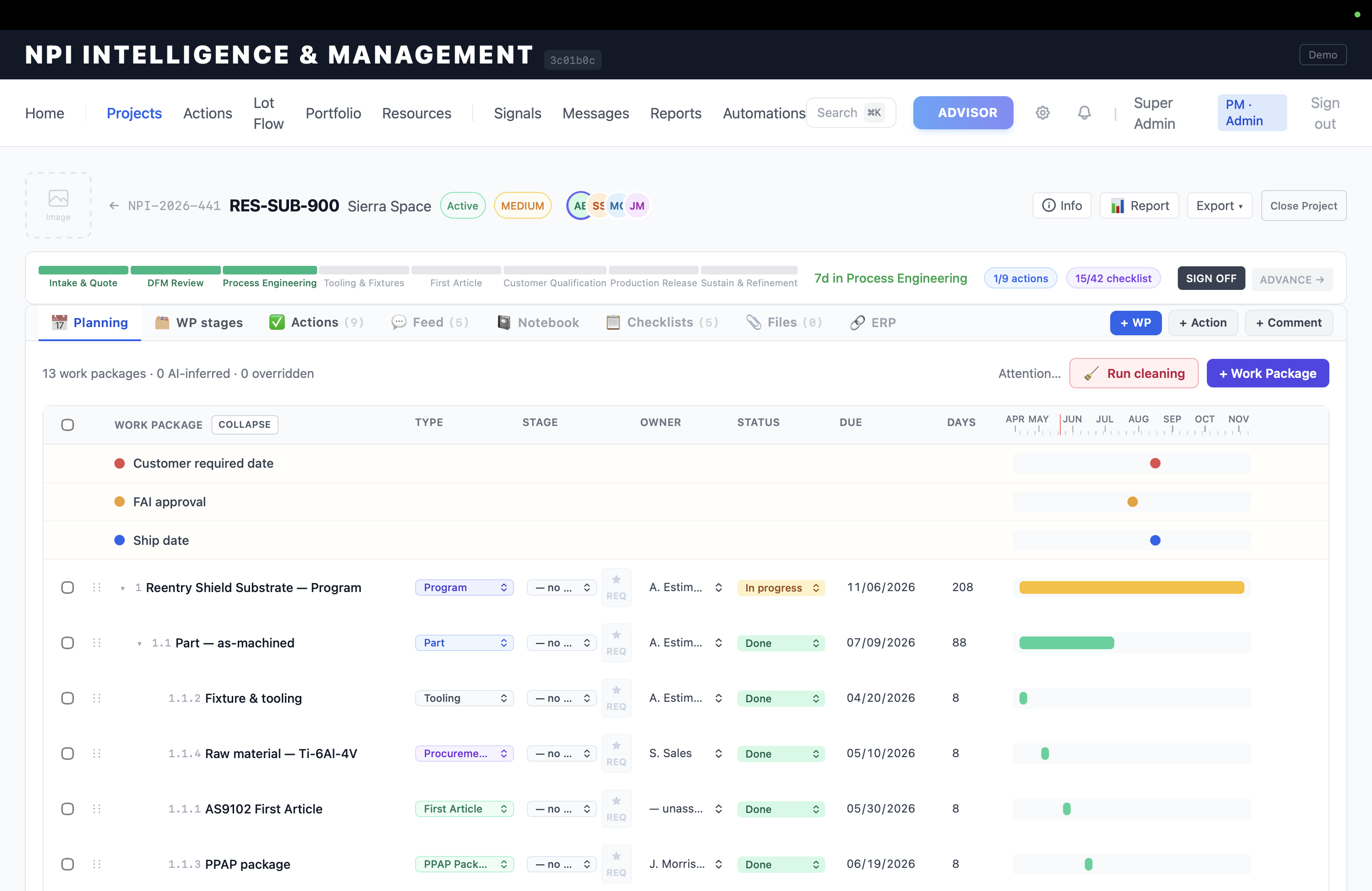Open the Report with bar chart icon
This screenshot has height=891, width=1372.
[1139, 206]
